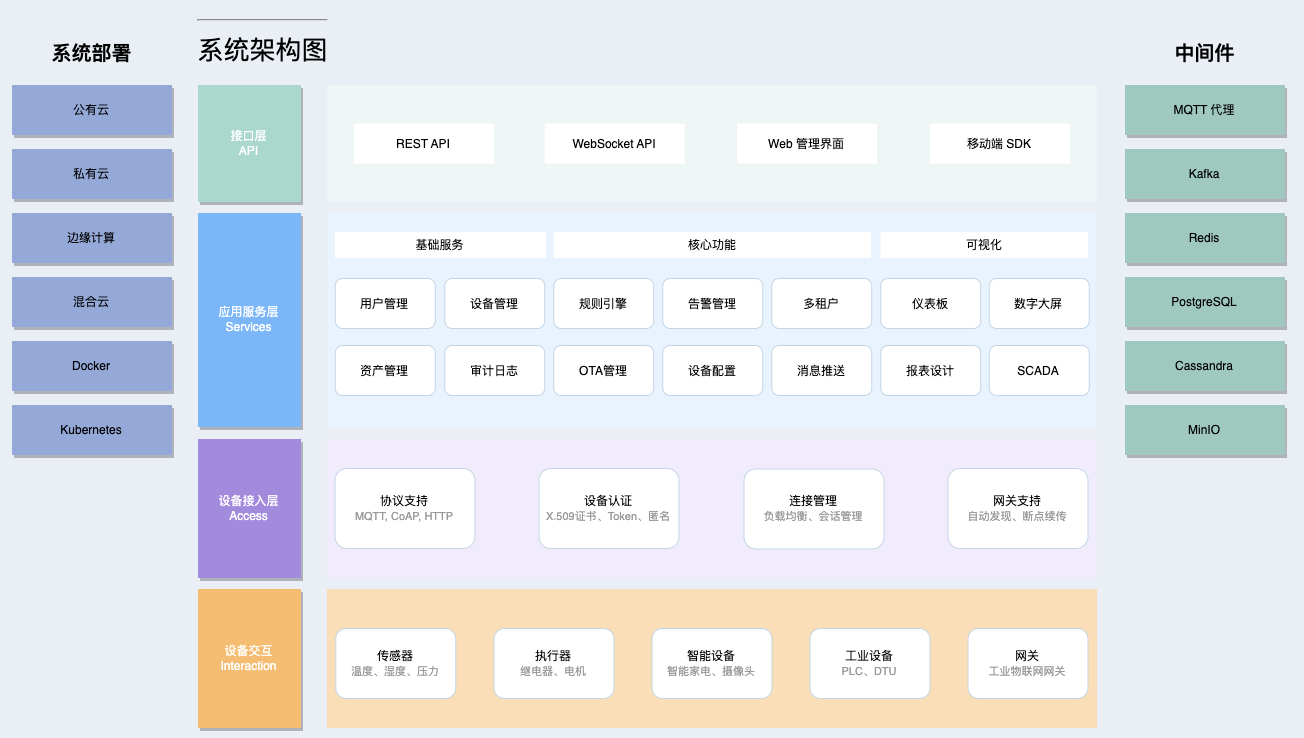Open the Web 管理界面 block

tap(806, 143)
